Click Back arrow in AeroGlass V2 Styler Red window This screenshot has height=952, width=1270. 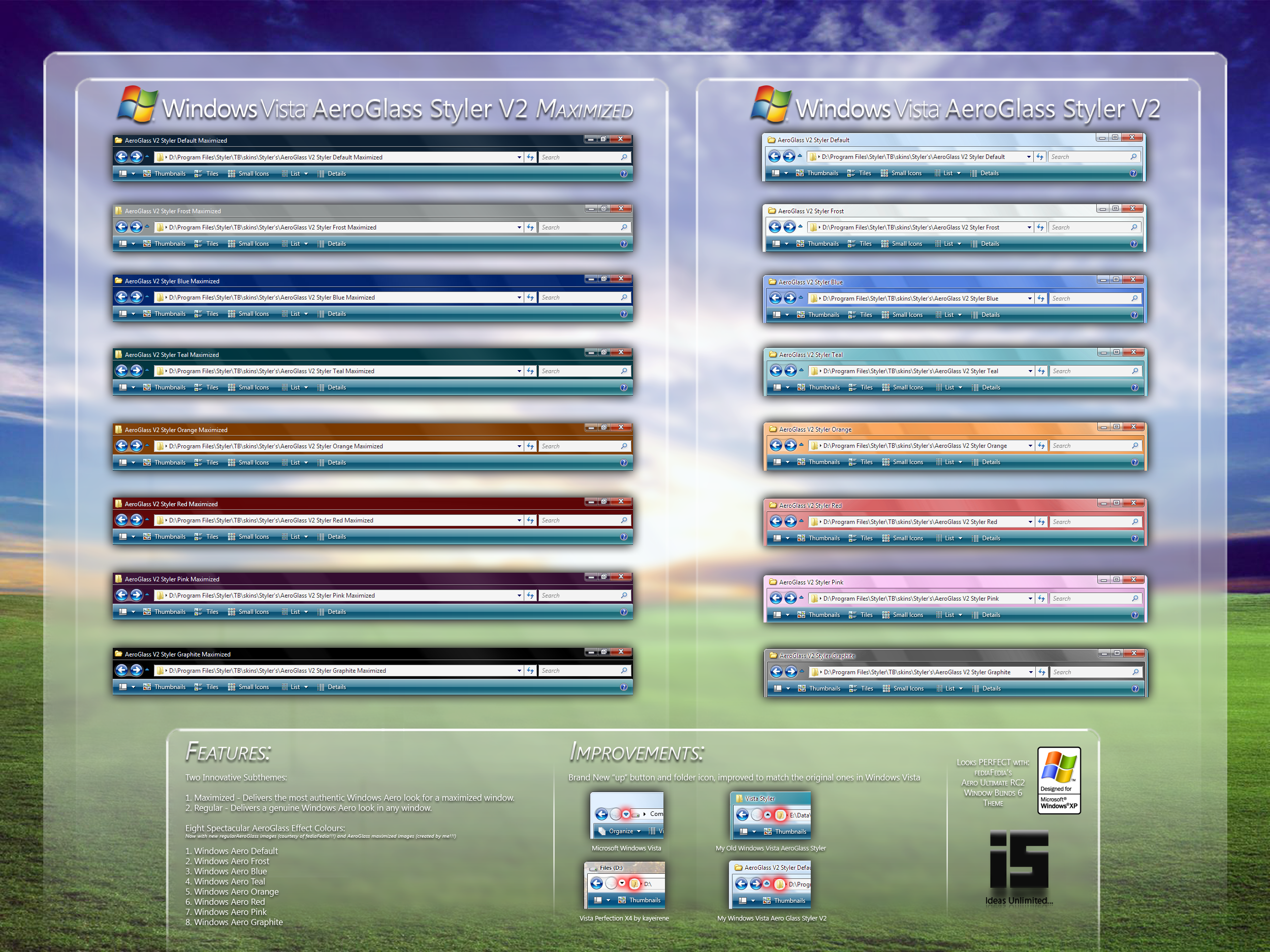coord(776,521)
